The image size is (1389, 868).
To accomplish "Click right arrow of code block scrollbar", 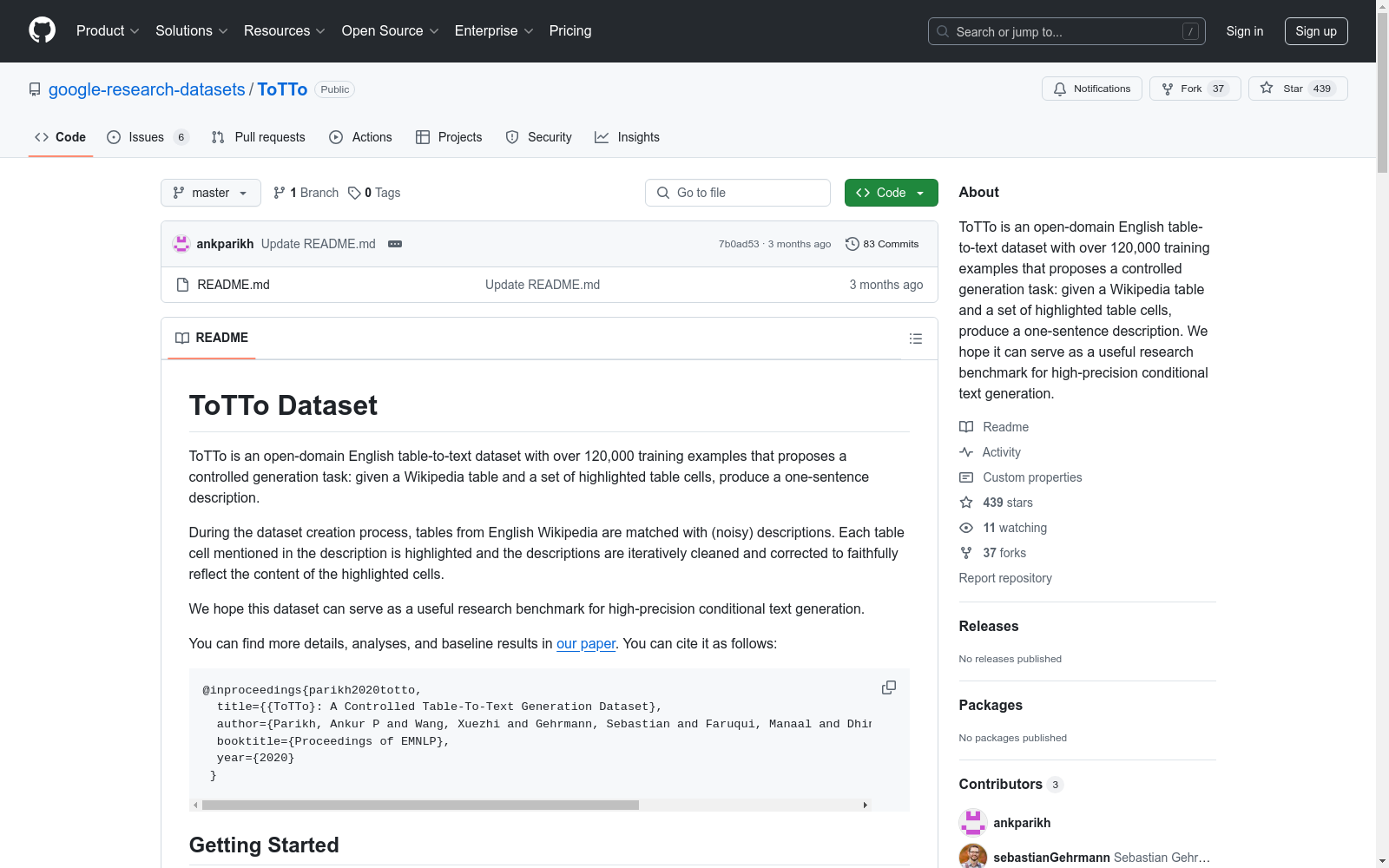I will (x=865, y=805).
